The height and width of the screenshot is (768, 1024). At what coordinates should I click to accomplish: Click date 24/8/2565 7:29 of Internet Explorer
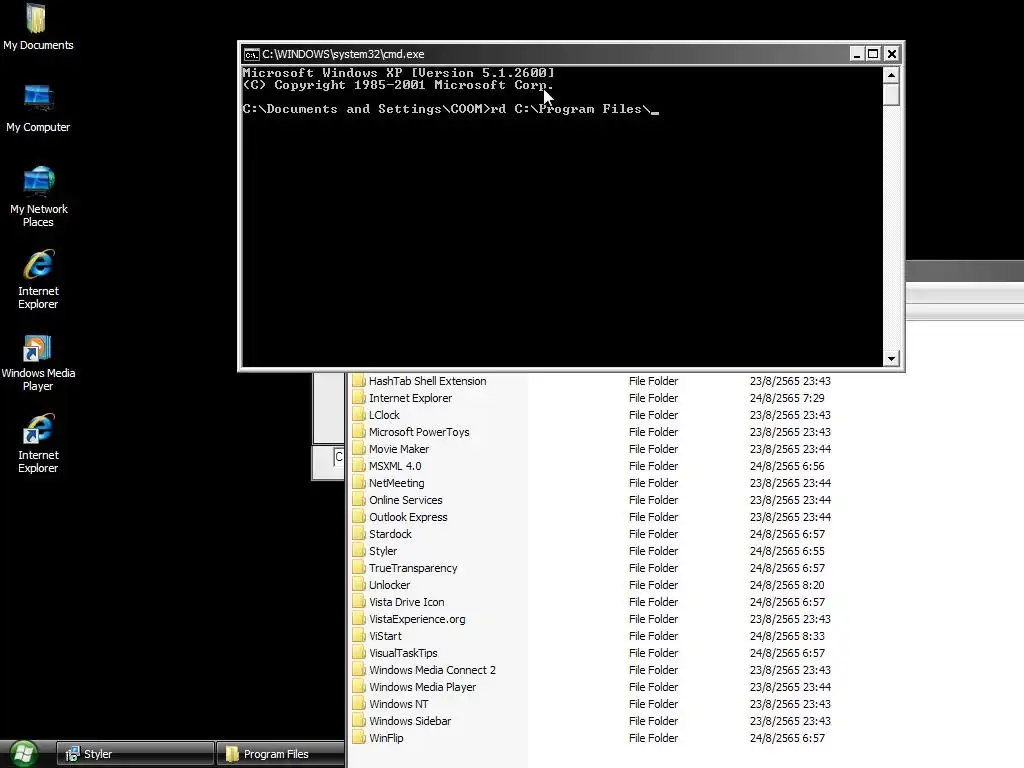point(787,398)
